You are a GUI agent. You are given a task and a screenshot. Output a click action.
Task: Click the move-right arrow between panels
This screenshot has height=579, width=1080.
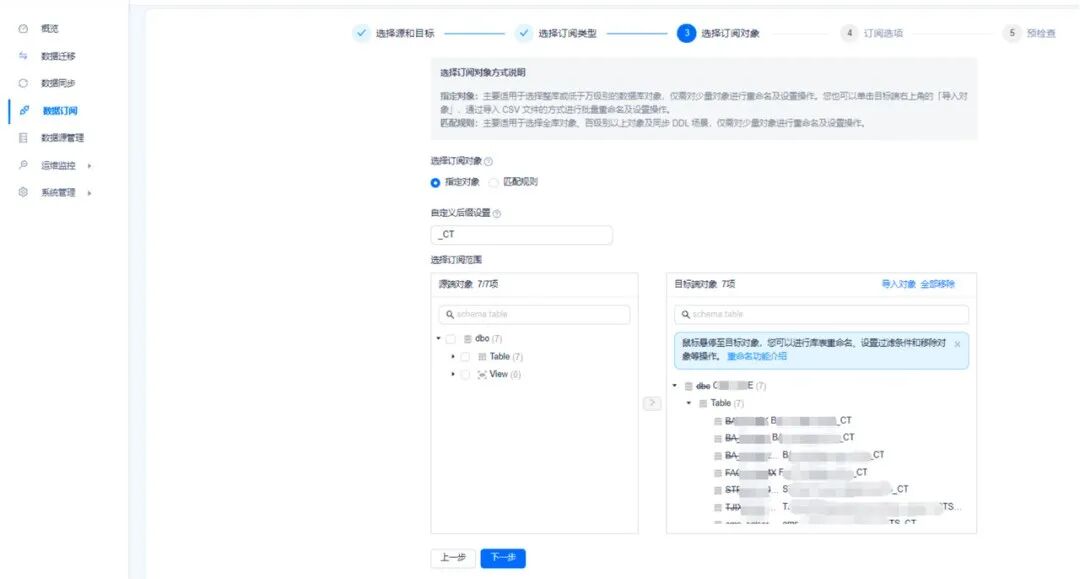click(x=652, y=403)
